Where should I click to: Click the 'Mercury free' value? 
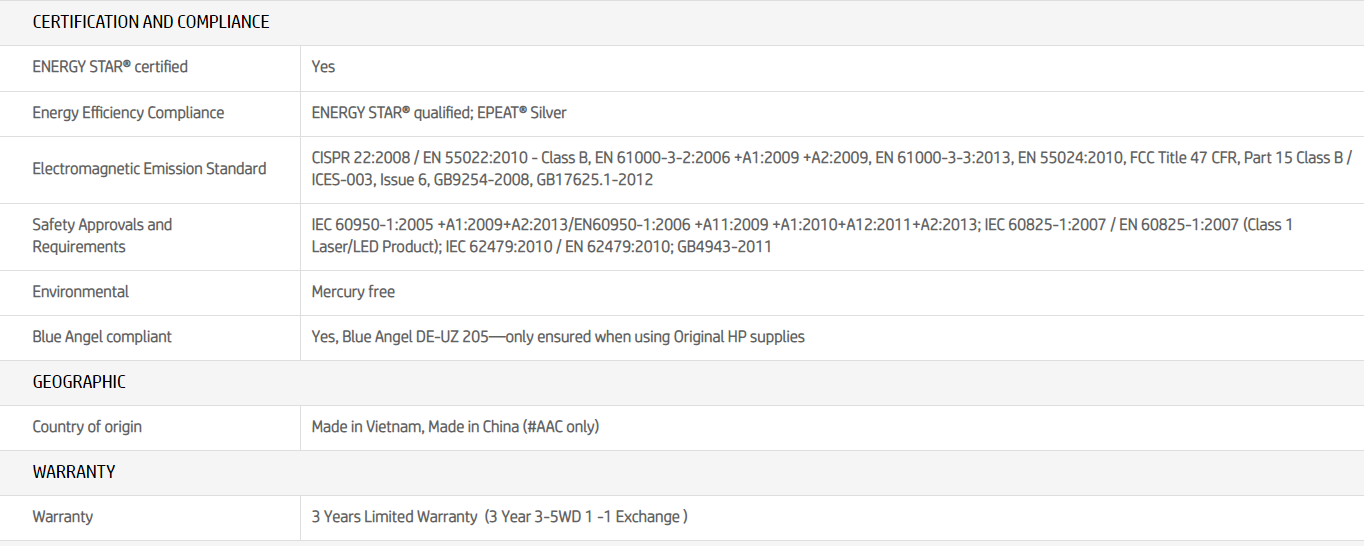click(x=353, y=292)
